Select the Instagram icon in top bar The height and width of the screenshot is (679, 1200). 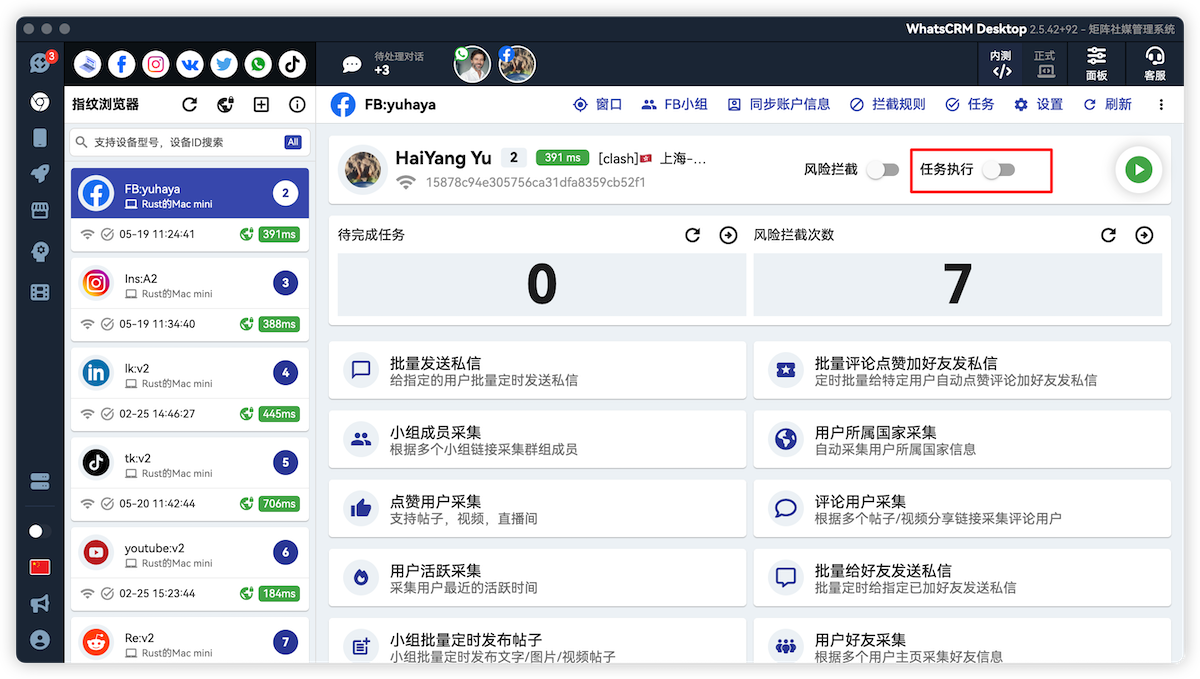[156, 64]
